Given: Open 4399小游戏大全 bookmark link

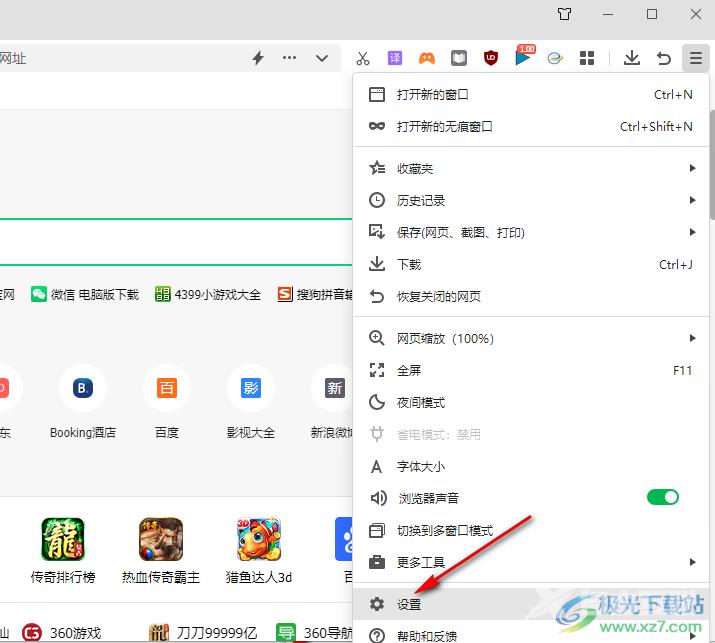Looking at the screenshot, I should (x=208, y=295).
